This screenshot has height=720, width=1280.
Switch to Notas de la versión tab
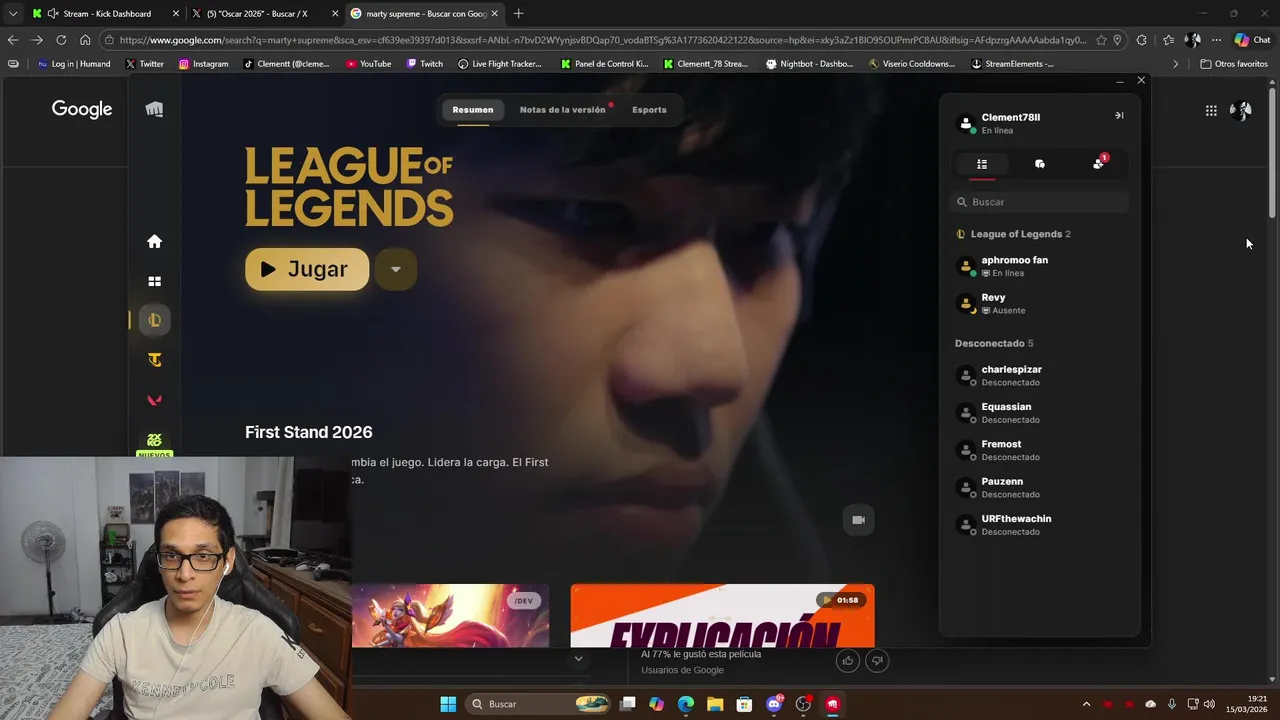563,110
